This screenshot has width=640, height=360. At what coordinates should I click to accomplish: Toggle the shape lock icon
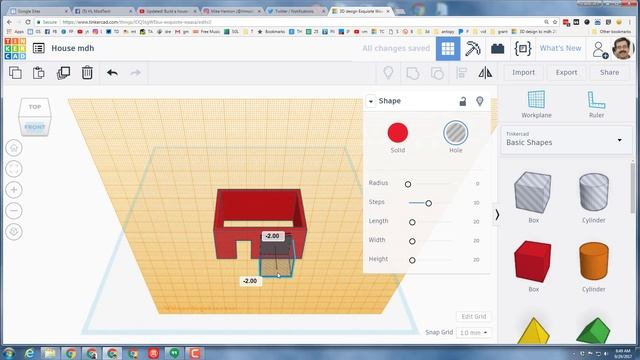[462, 101]
